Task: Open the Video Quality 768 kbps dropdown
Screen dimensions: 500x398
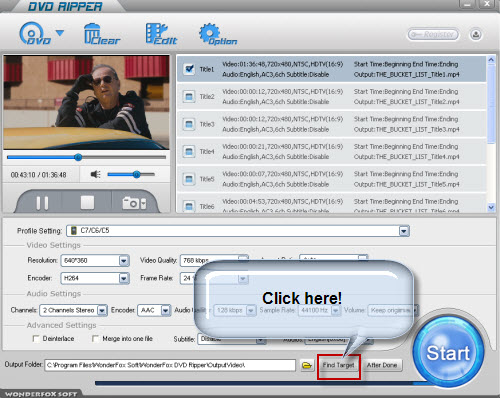Action: (x=243, y=258)
